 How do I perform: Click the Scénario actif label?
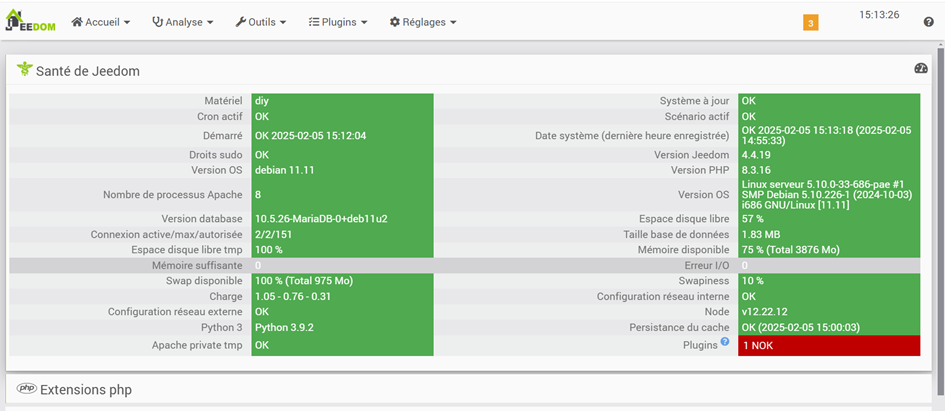coord(697,116)
